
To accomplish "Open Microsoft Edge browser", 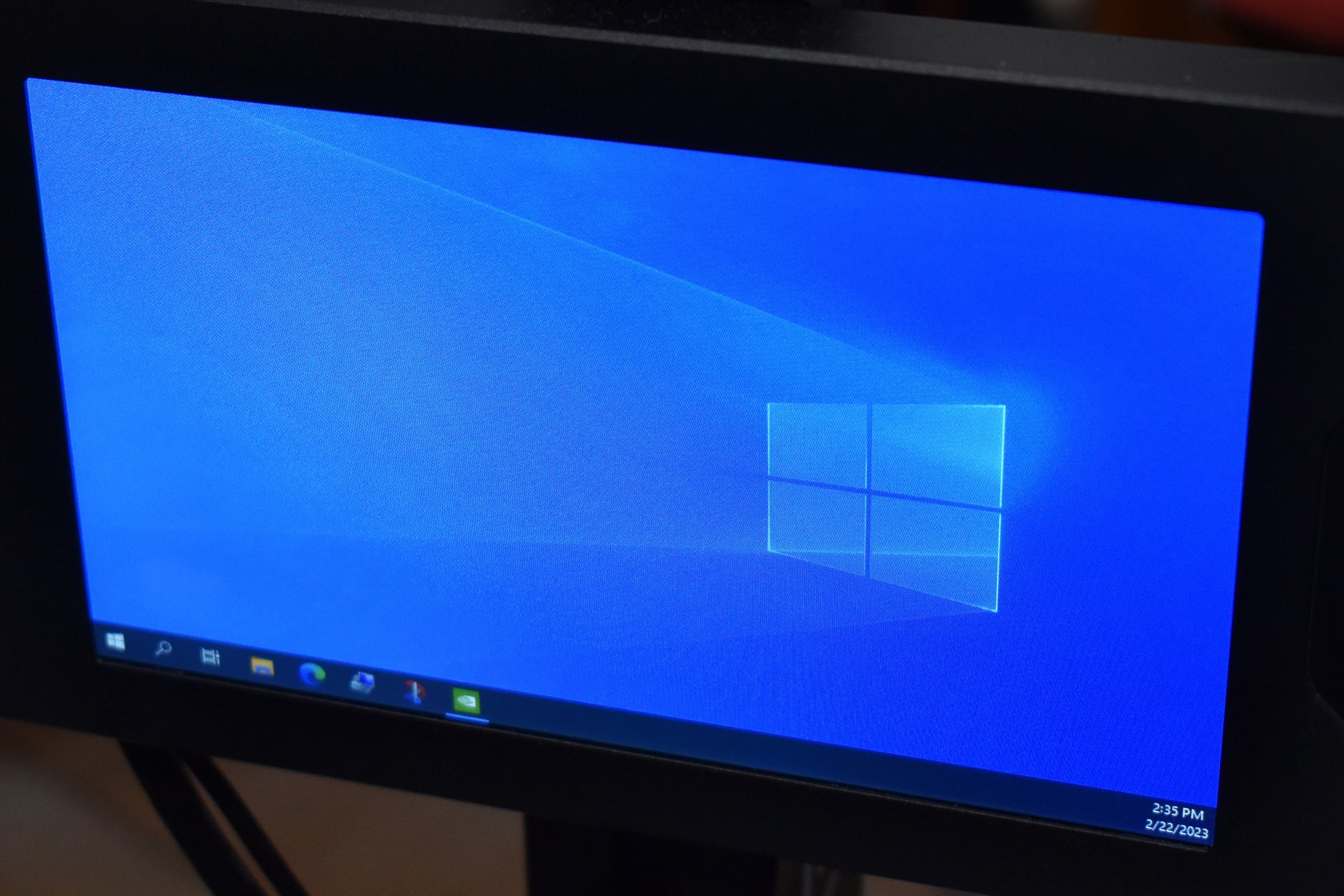I will (312, 674).
